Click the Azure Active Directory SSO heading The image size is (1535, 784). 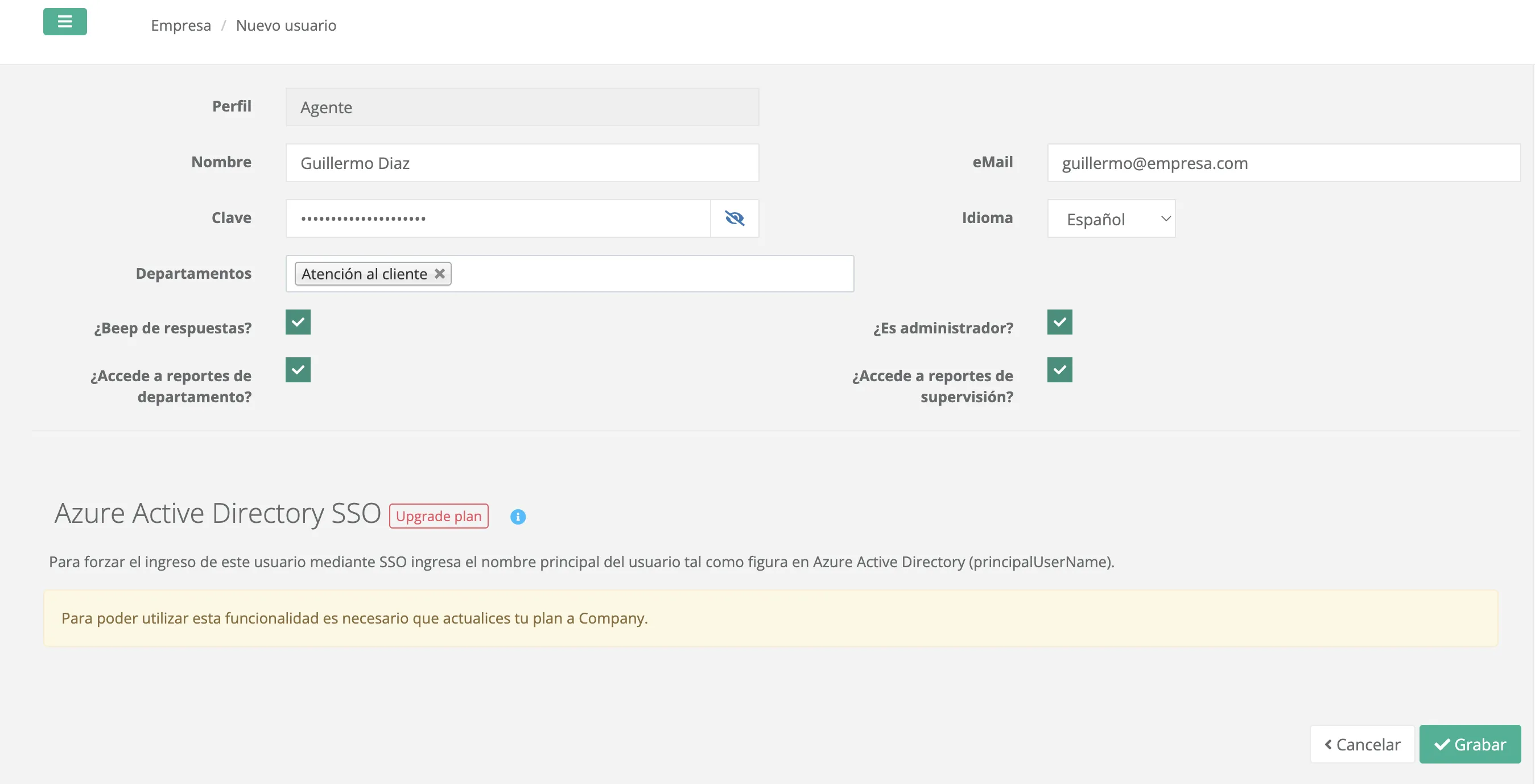coord(217,513)
